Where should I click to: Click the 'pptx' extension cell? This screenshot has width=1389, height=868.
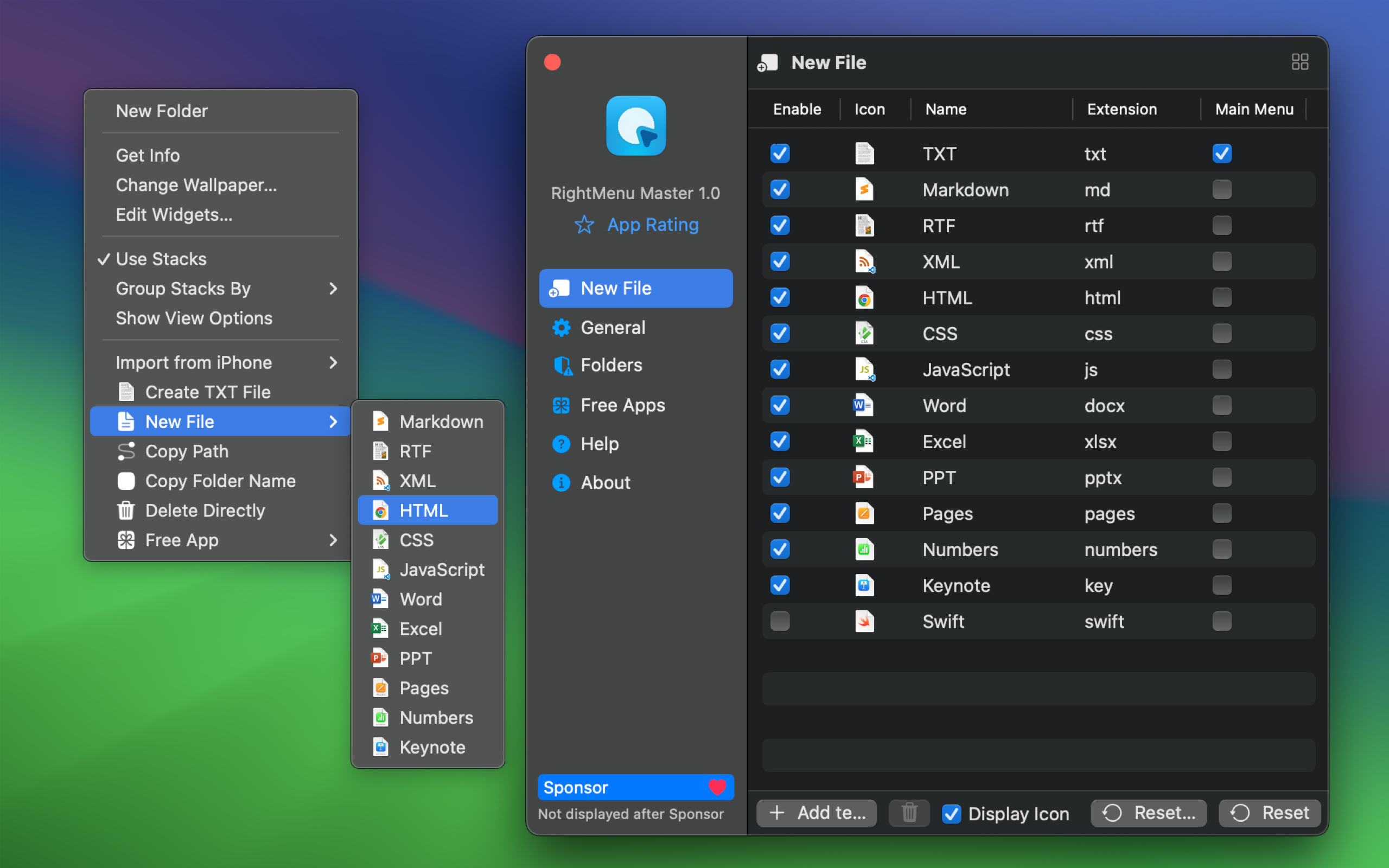(x=1103, y=477)
